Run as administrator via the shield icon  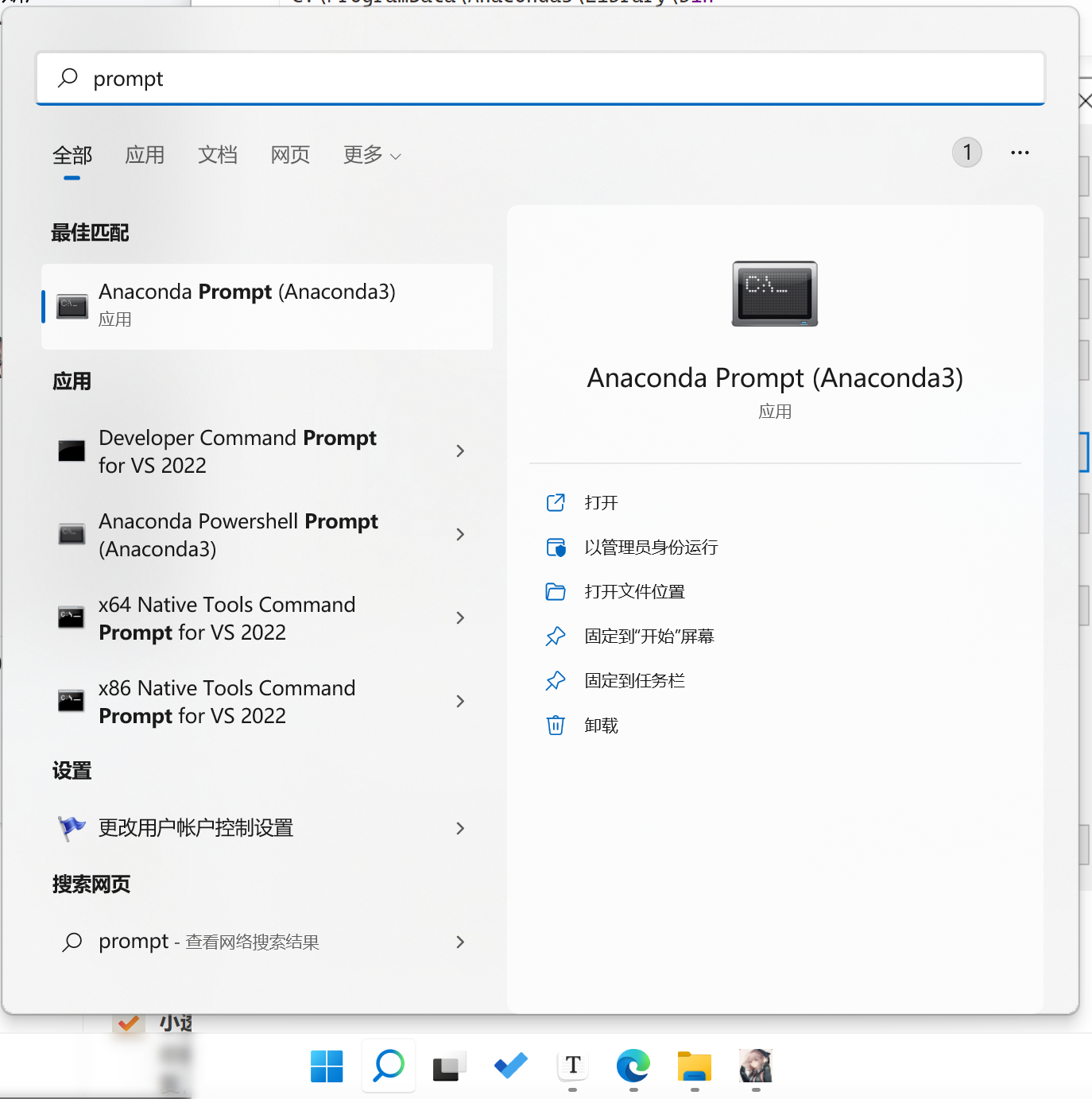556,548
